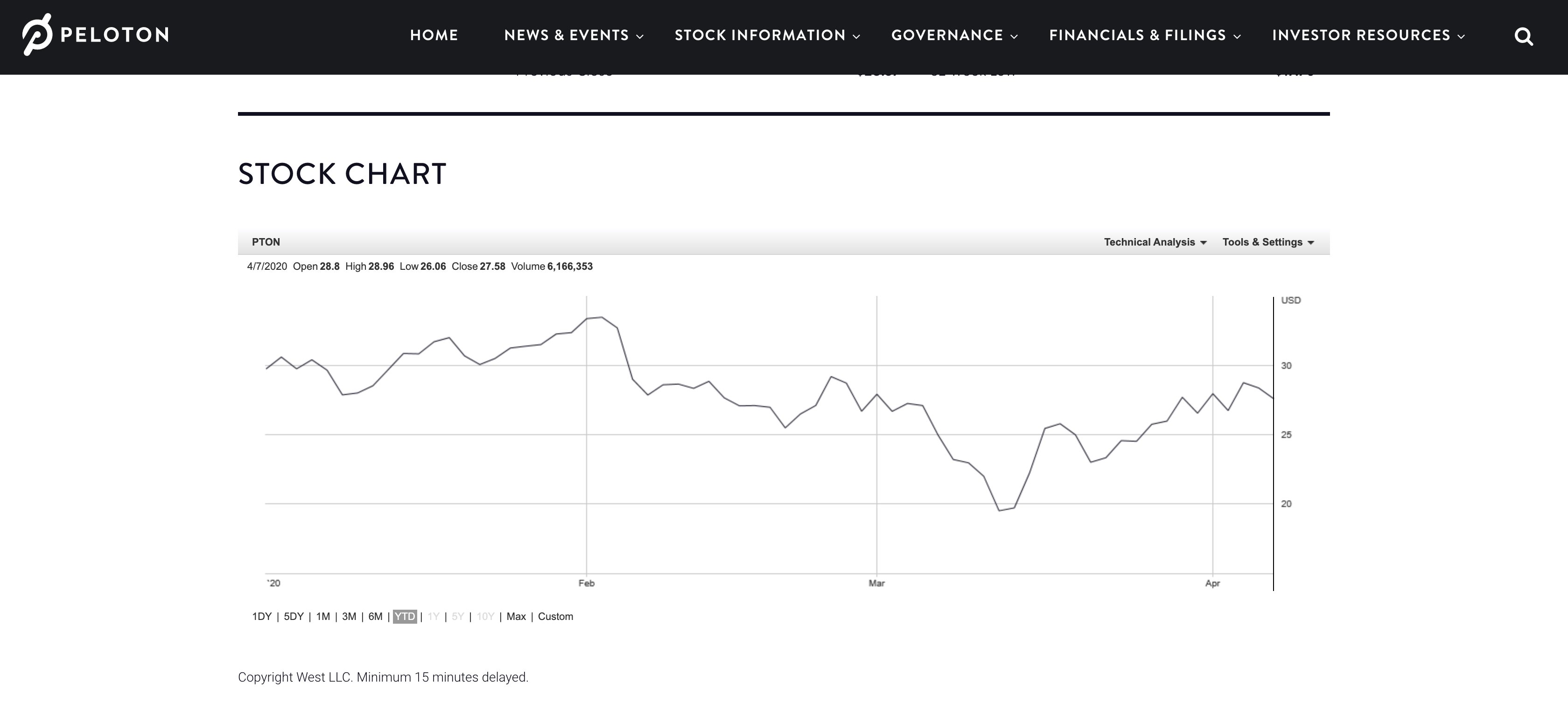Screen dimensions: 1568x704
Task: Open the Technical Analysis menu
Action: (x=1150, y=242)
